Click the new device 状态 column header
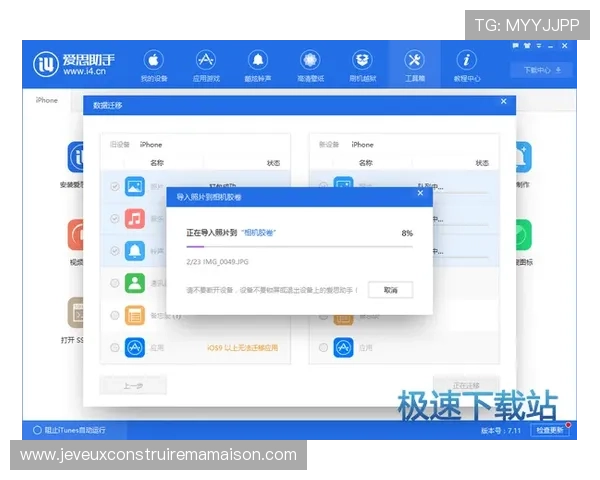The image size is (600, 480). point(482,163)
